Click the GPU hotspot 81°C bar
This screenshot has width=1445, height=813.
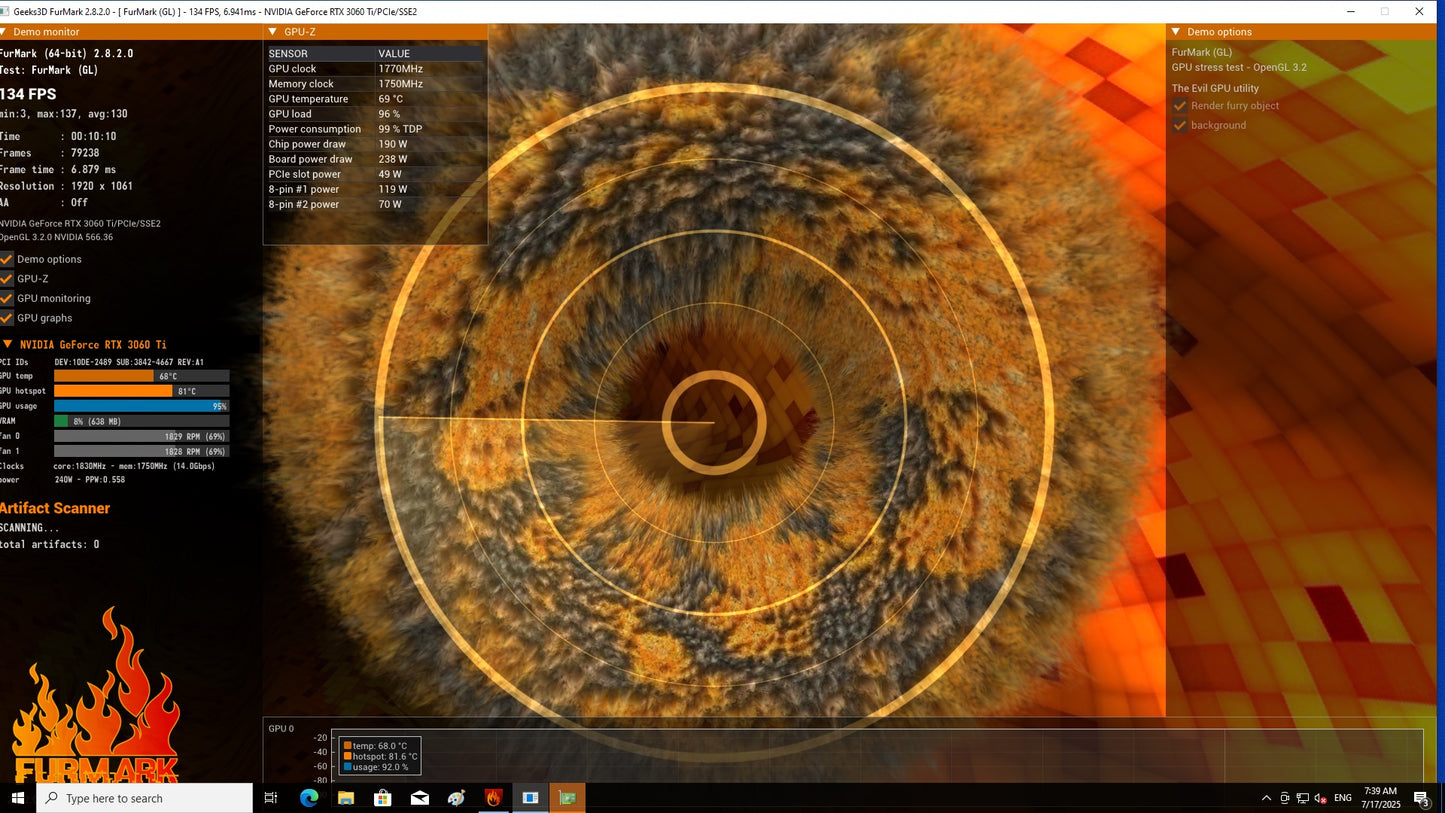point(141,391)
